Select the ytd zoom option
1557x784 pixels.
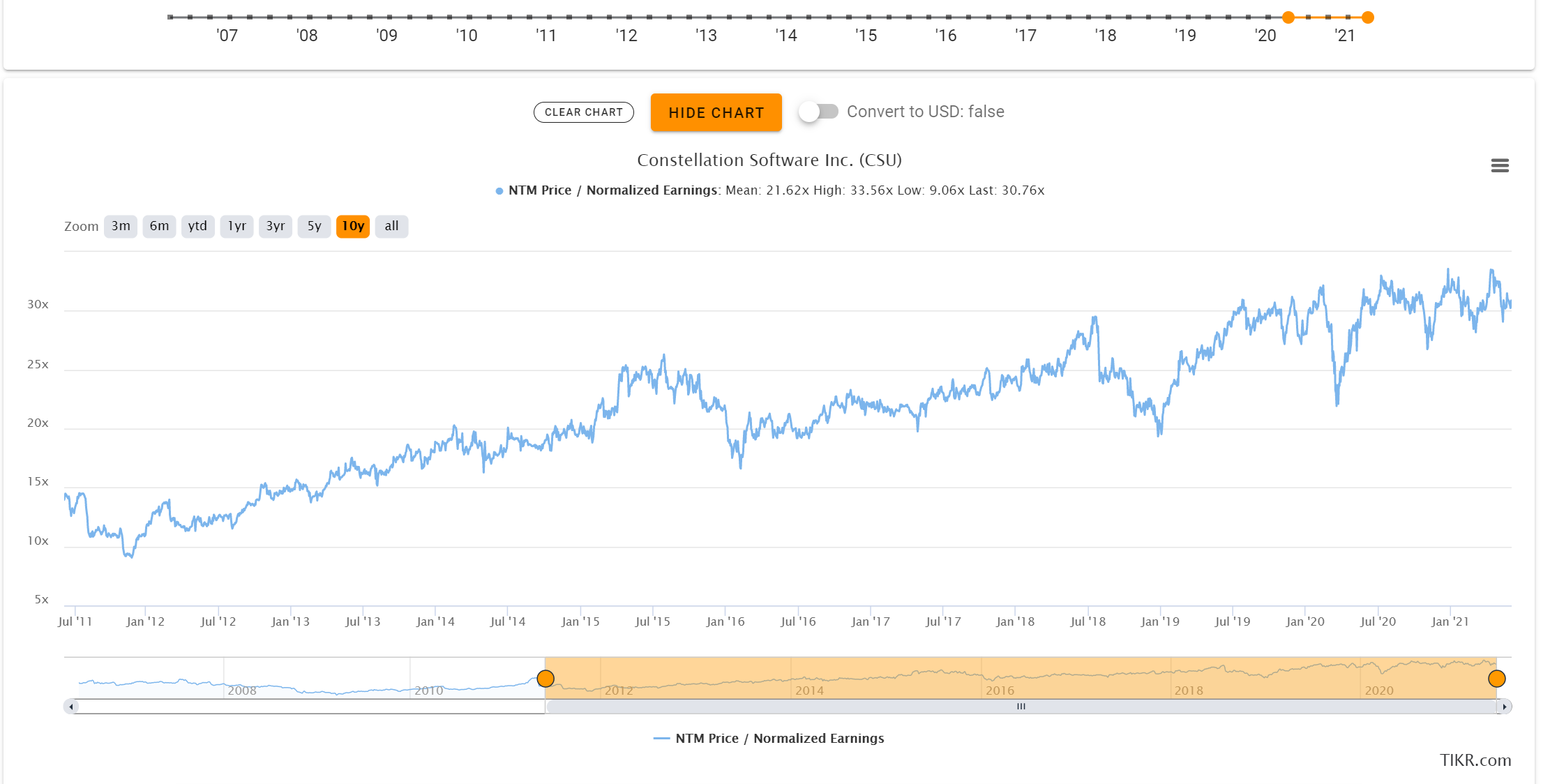point(197,226)
